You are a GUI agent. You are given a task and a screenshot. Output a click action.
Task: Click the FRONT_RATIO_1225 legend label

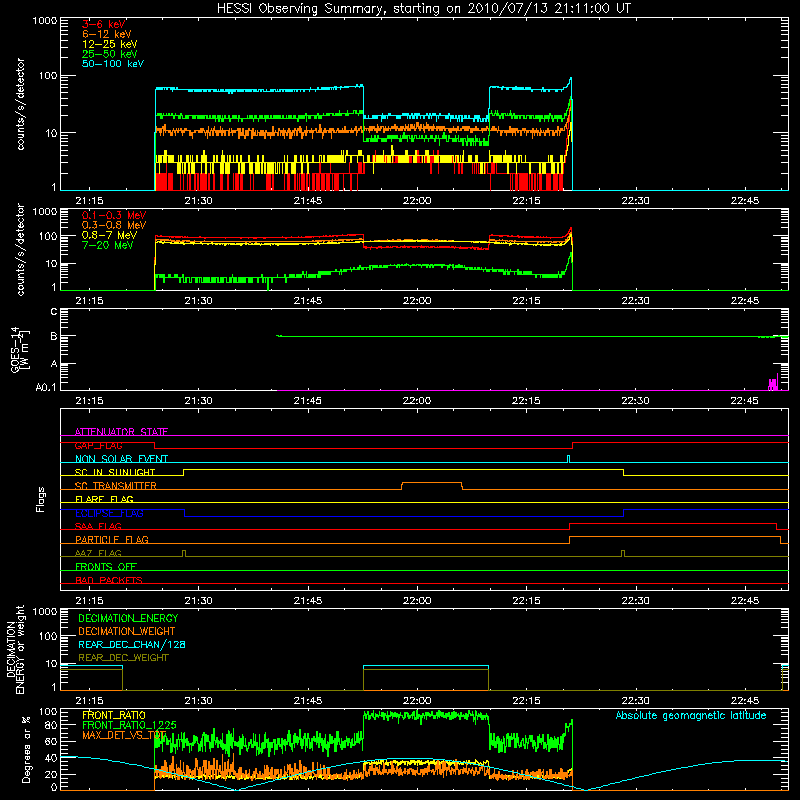coord(129,725)
